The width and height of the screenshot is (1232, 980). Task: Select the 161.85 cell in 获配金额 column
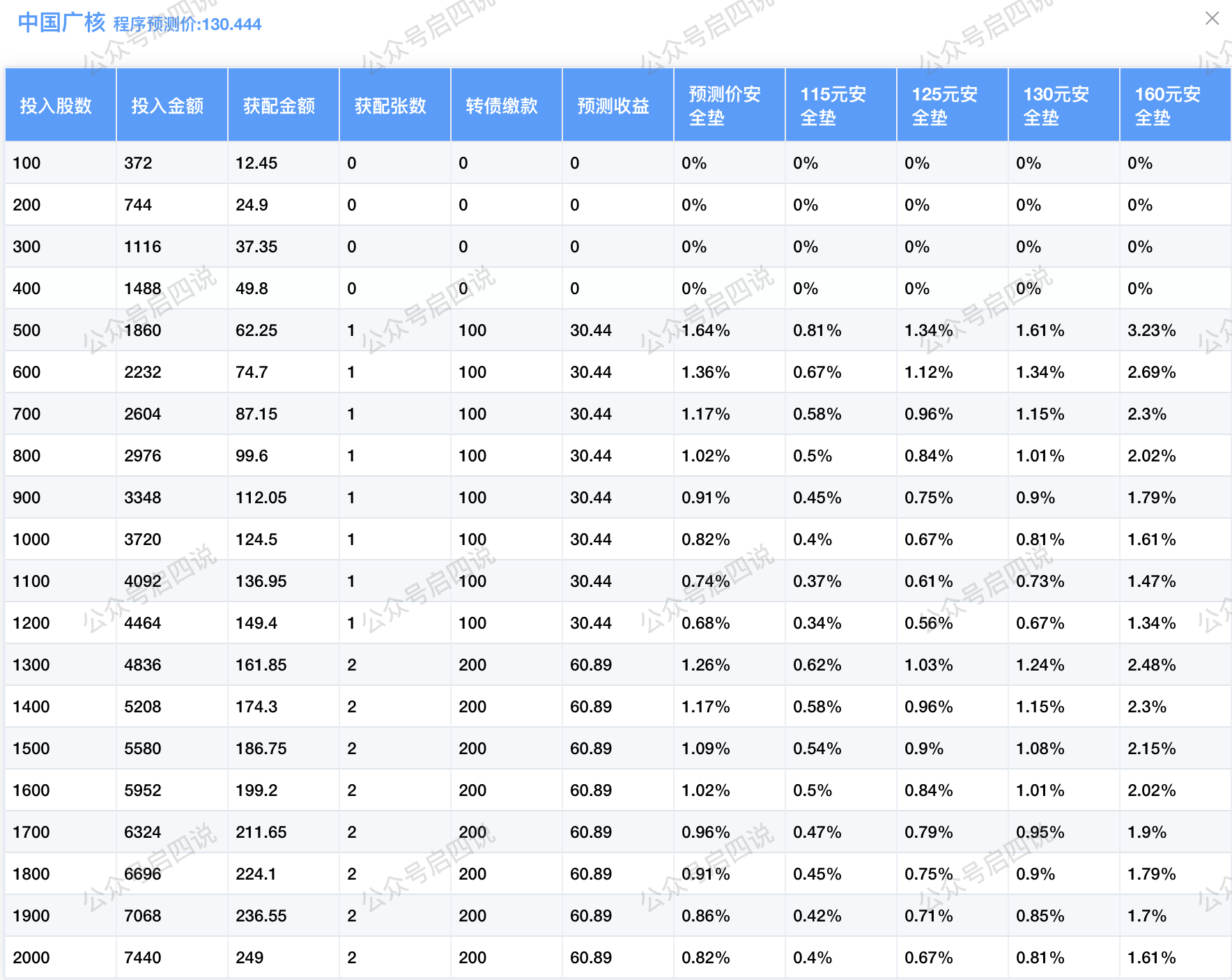pyautogui.click(x=261, y=665)
